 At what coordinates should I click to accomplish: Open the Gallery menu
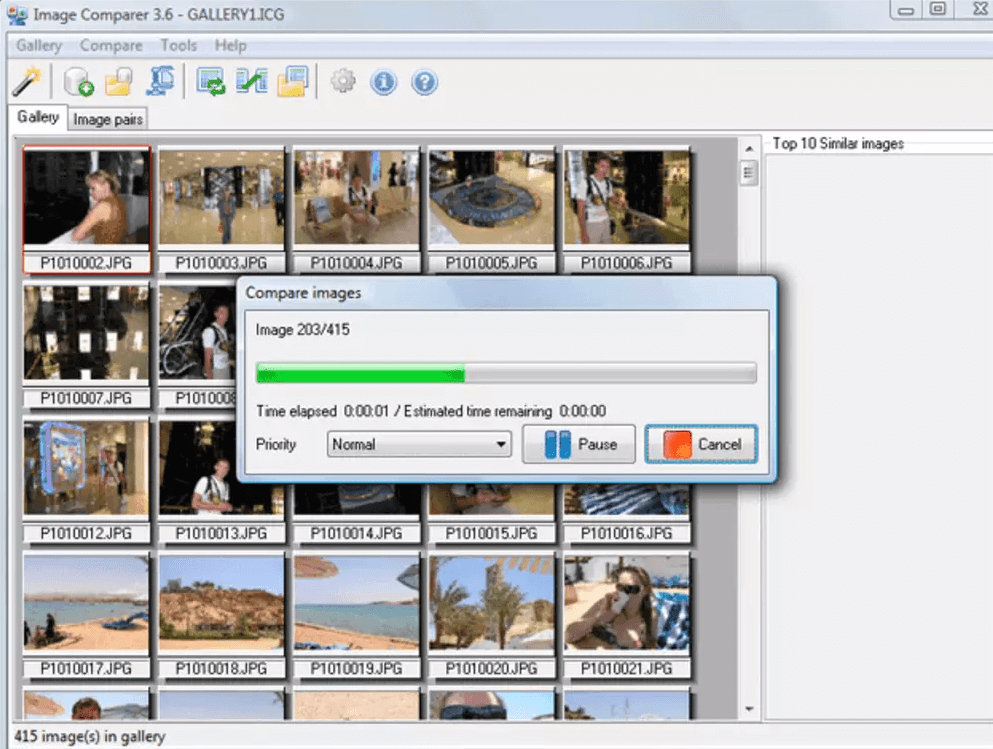pyautogui.click(x=39, y=46)
